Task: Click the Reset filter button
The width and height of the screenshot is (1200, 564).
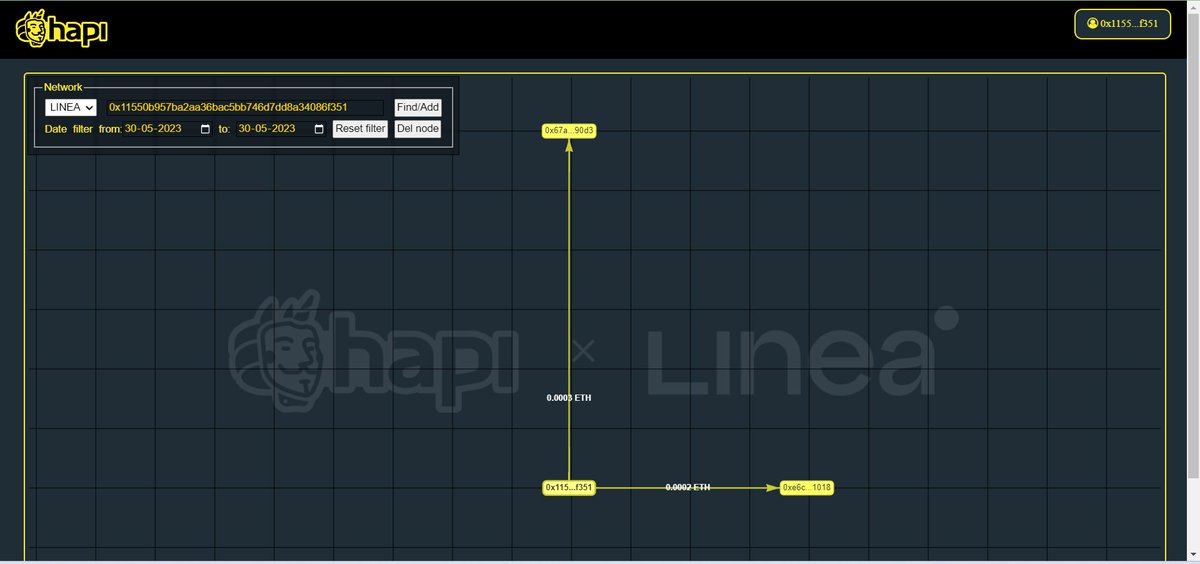Action: pos(360,129)
